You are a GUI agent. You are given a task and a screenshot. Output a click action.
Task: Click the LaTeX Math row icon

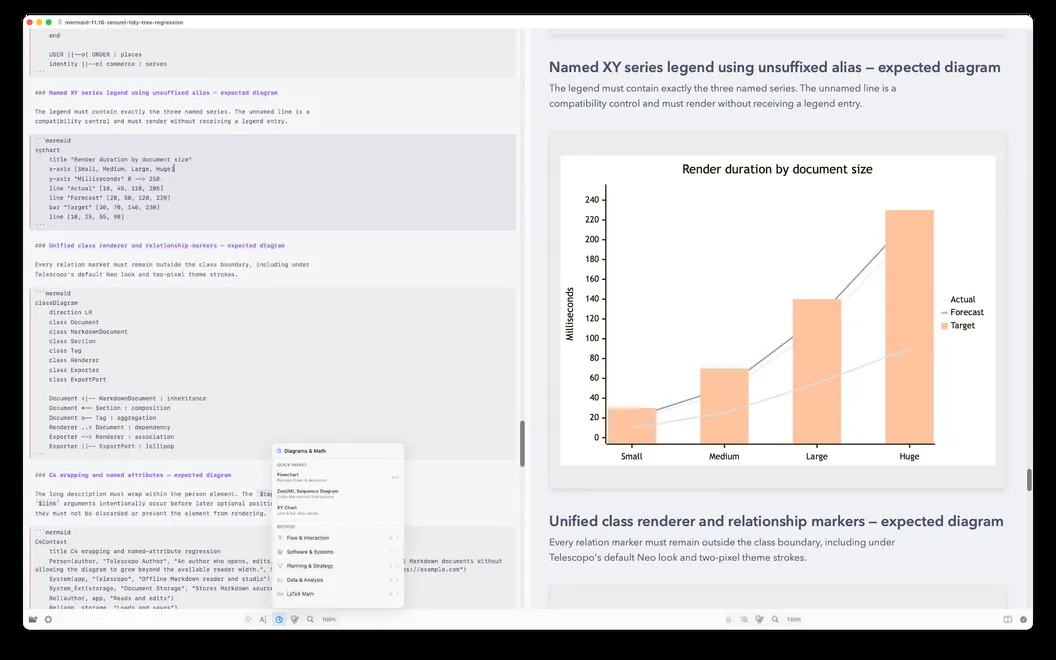pos(280,594)
